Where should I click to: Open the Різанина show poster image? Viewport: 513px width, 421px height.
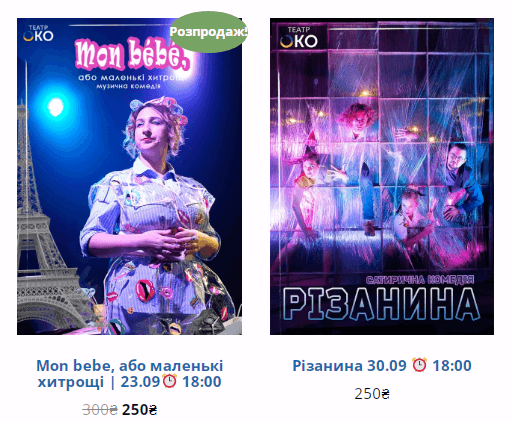pos(382,176)
